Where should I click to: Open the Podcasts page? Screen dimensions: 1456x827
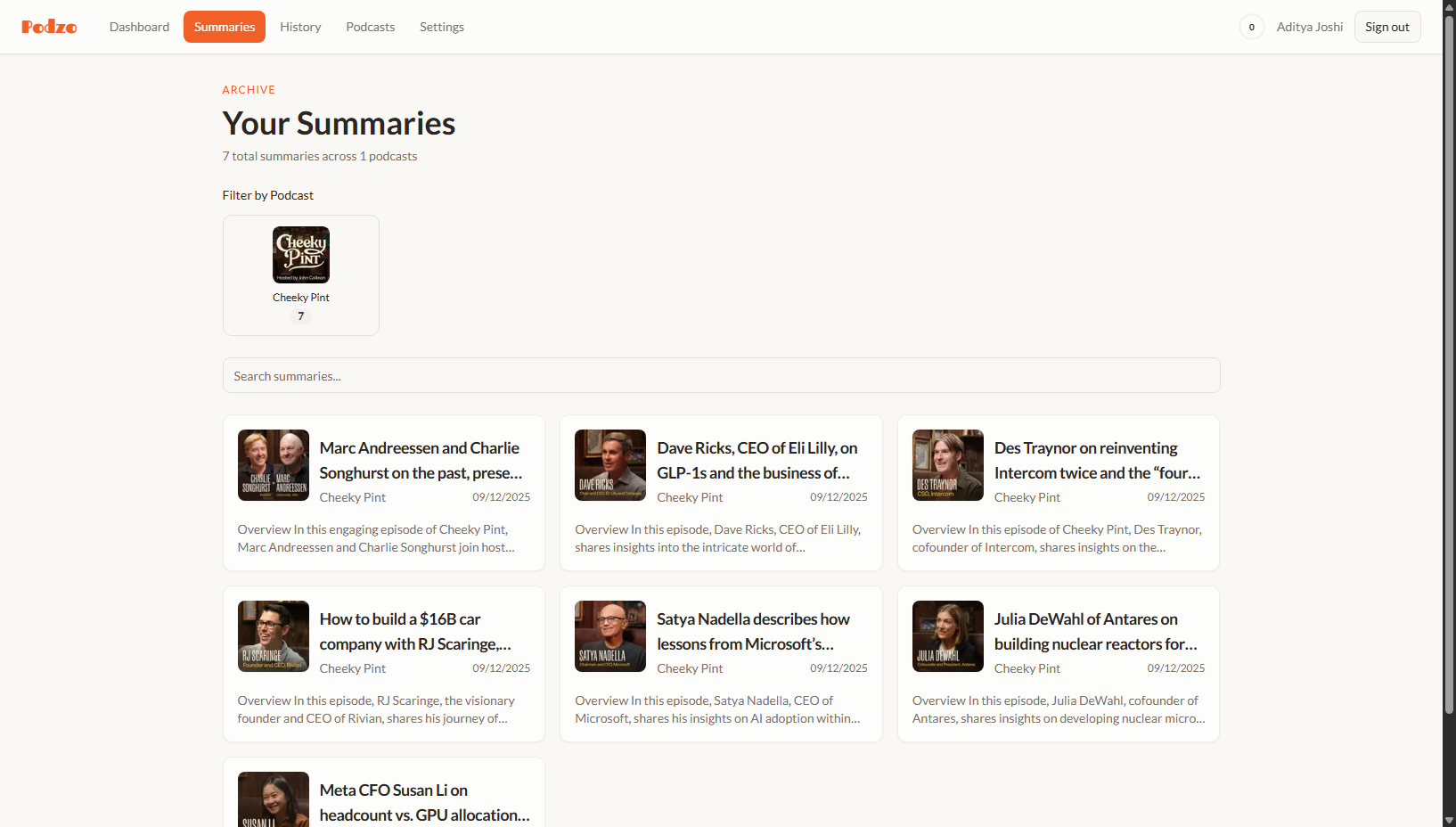click(x=370, y=27)
